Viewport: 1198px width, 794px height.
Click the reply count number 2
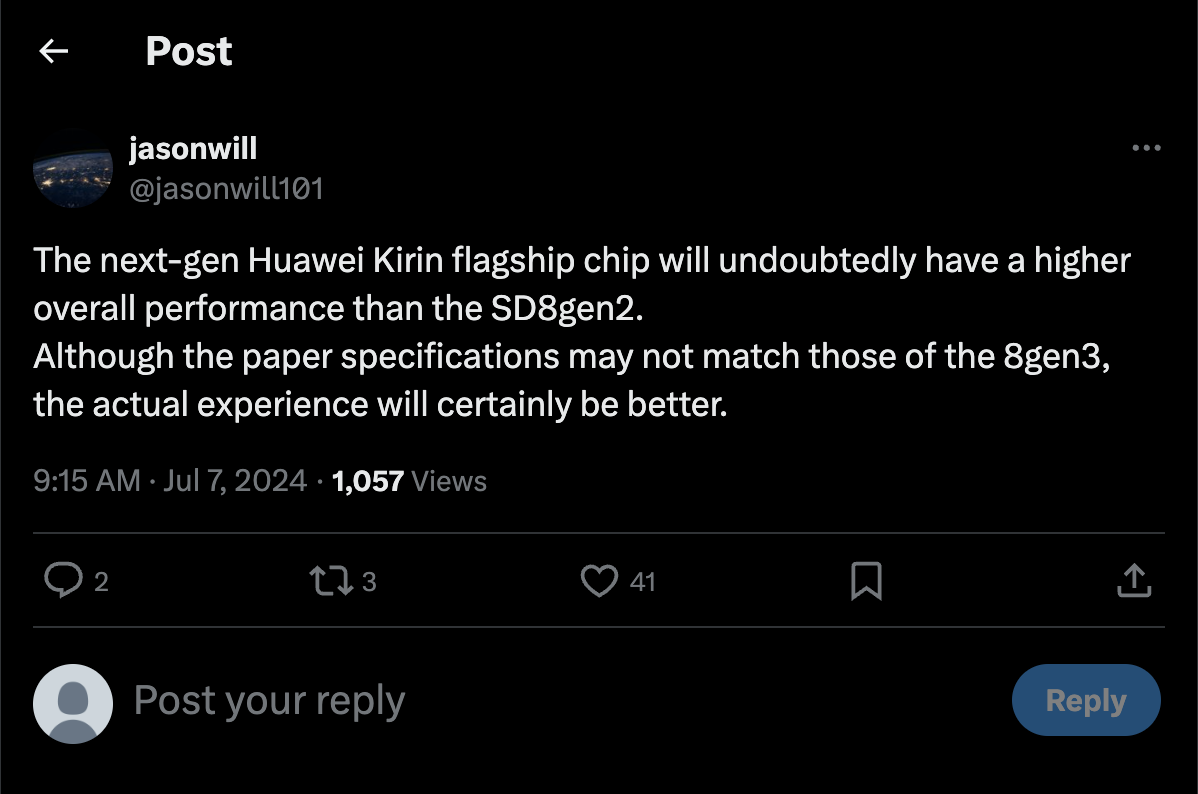101,581
